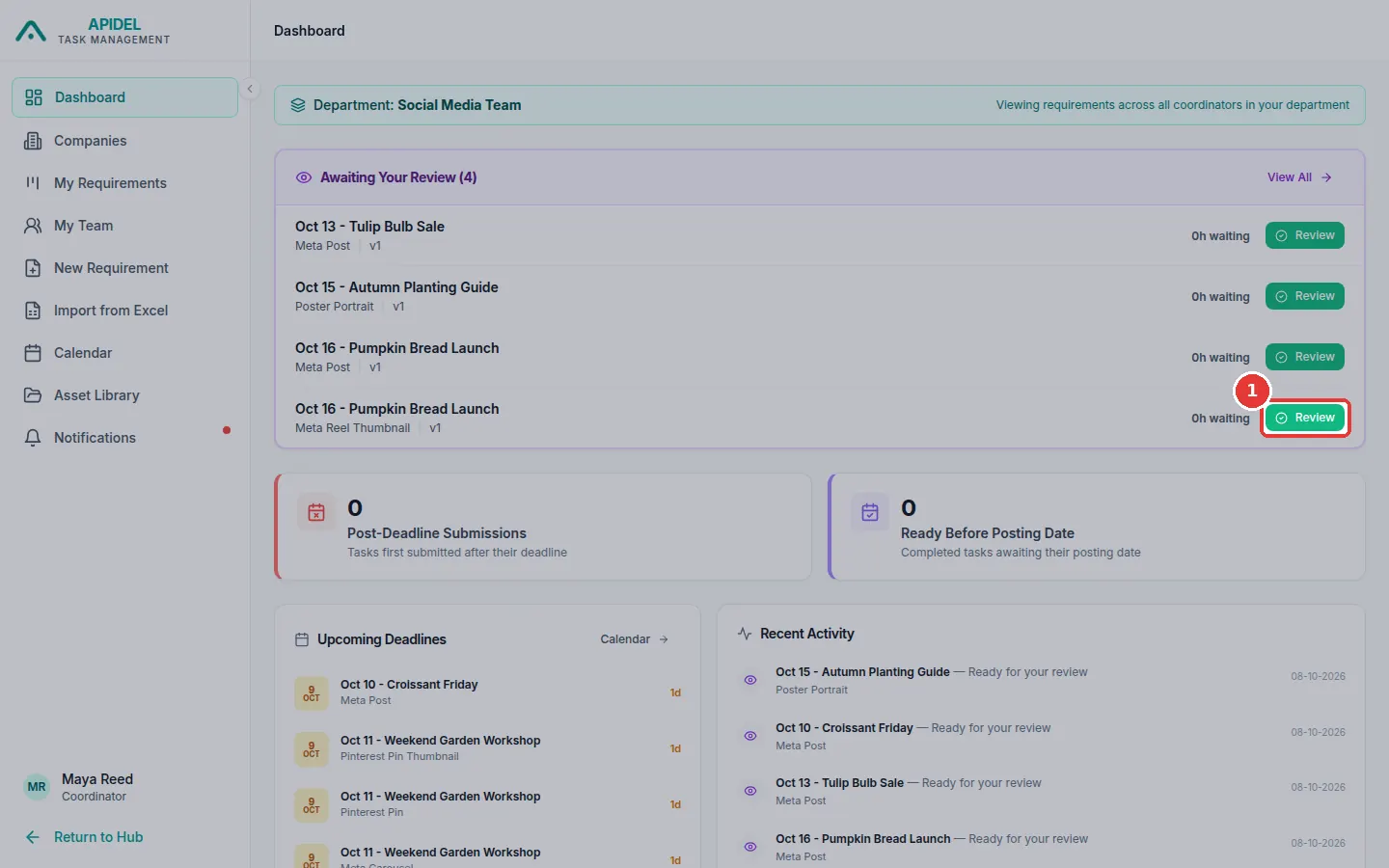Image resolution: width=1389 pixels, height=868 pixels.
Task: Click the My Team people icon
Action: pyautogui.click(x=33, y=226)
